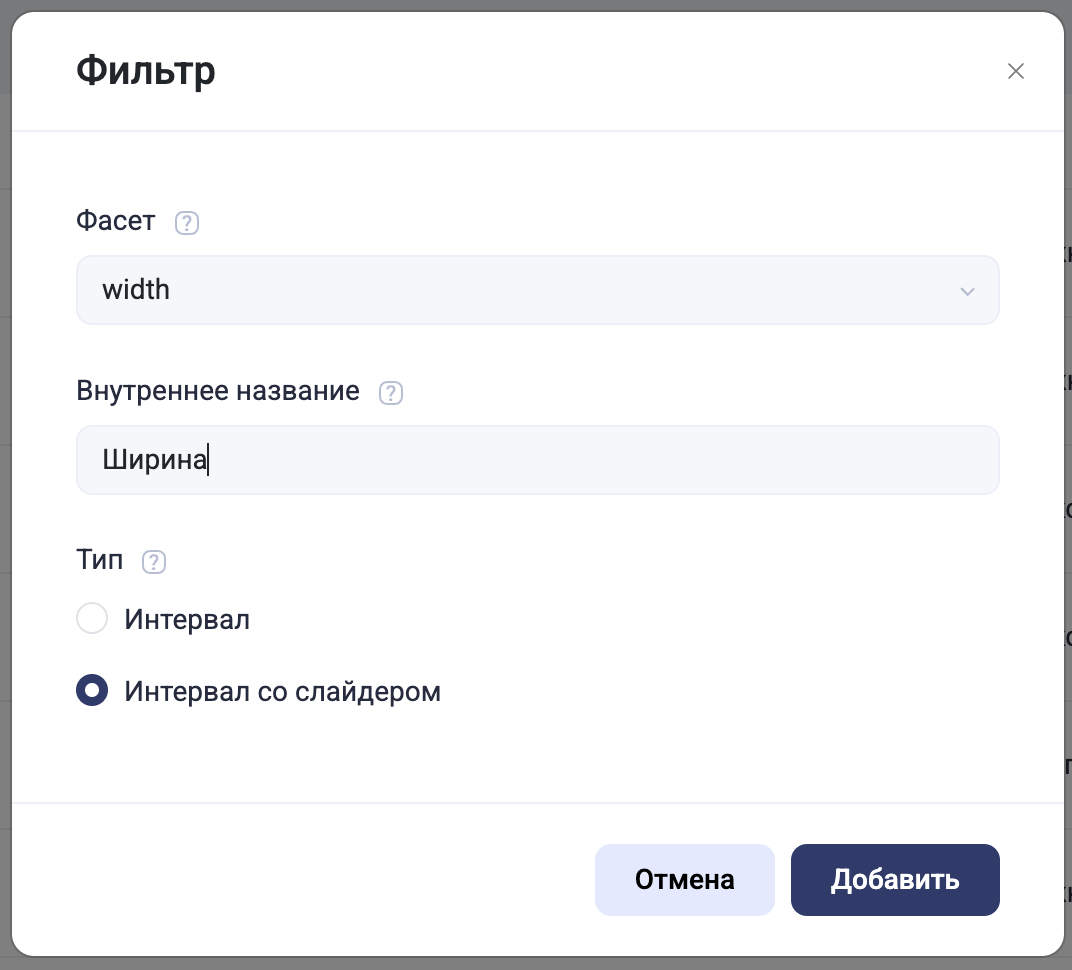Select the Тип section label

[x=98, y=560]
